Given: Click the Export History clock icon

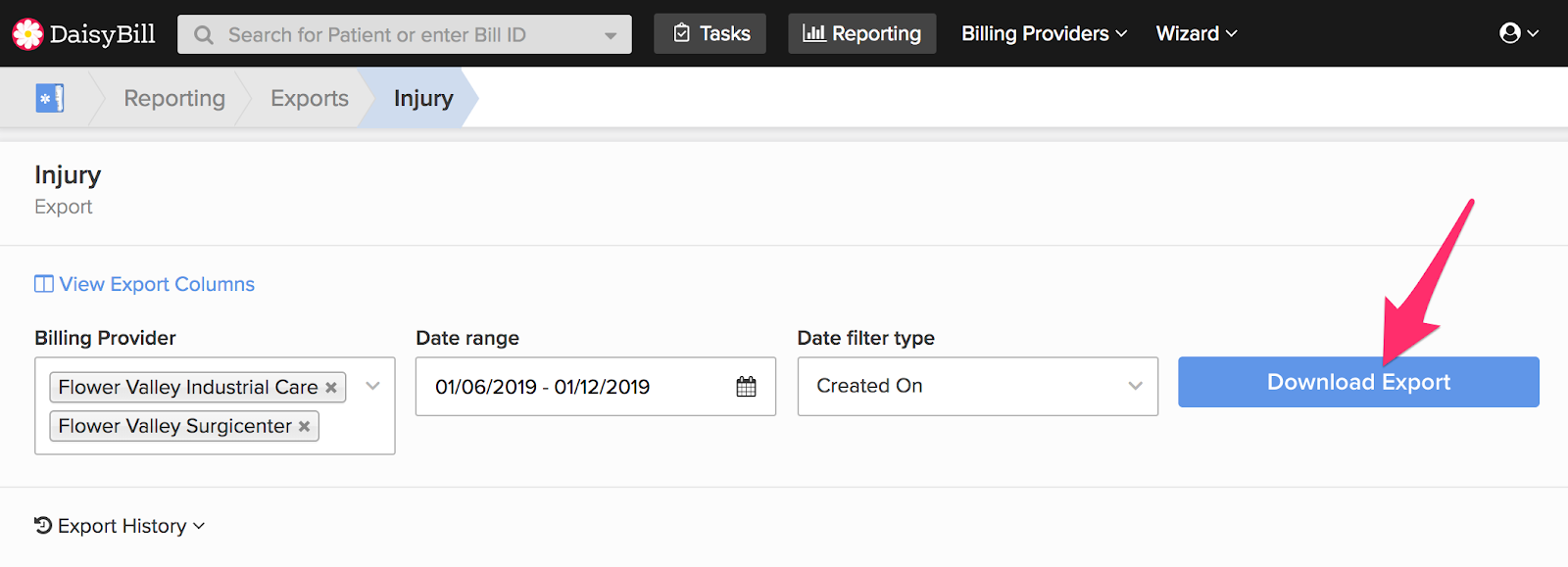Looking at the screenshot, I should (43, 526).
